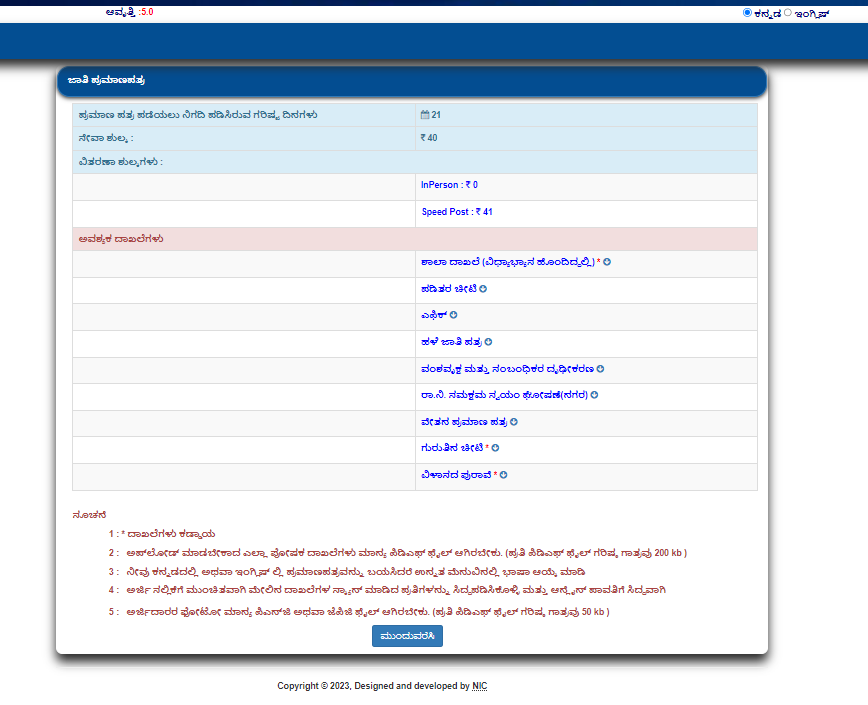Click the download icon next to ವಿಳಾಸದ ಪುರಾವೆ
Screen dimensions: 868x705
tap(503, 475)
